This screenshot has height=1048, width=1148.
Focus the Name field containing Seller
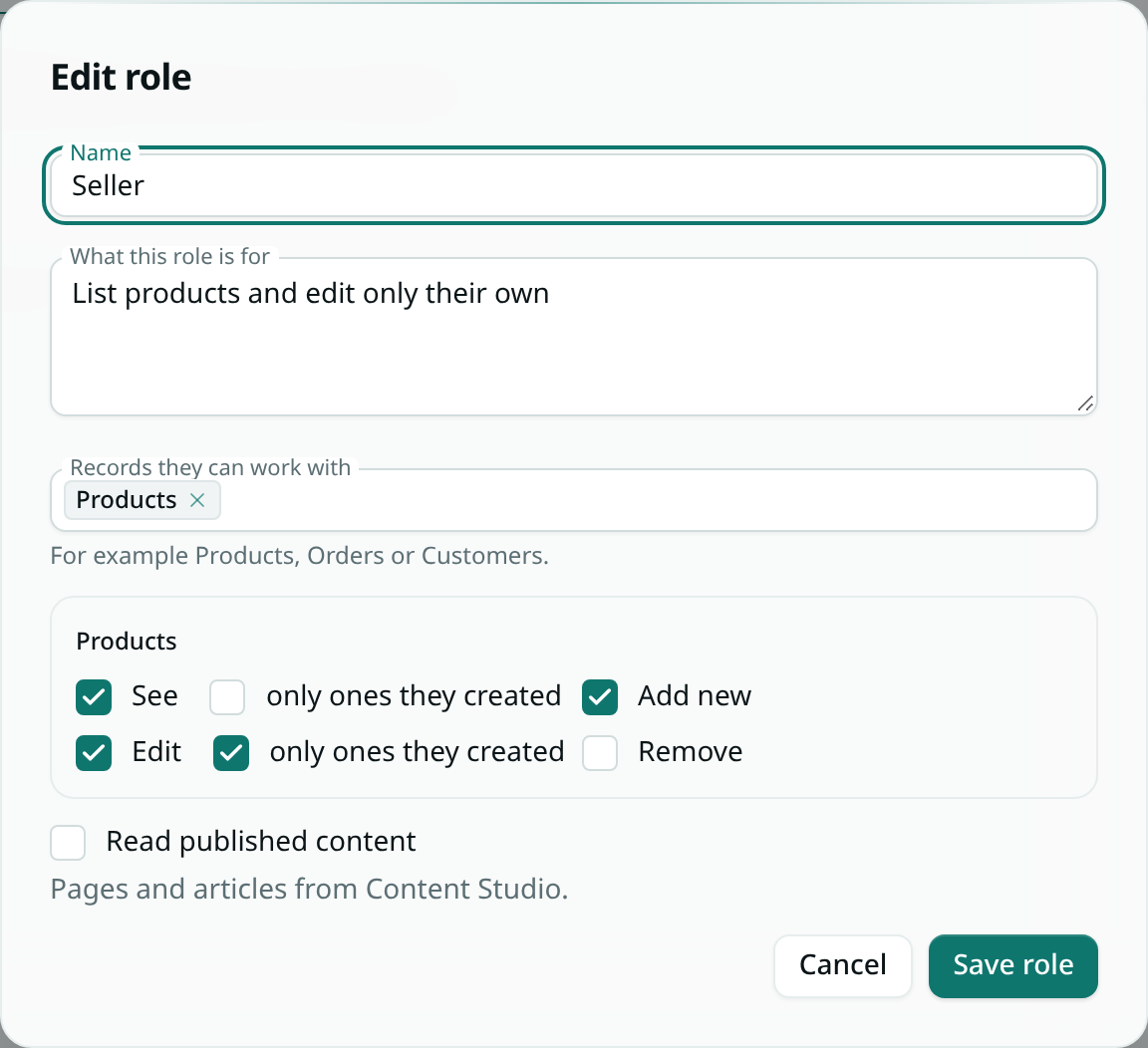574,185
